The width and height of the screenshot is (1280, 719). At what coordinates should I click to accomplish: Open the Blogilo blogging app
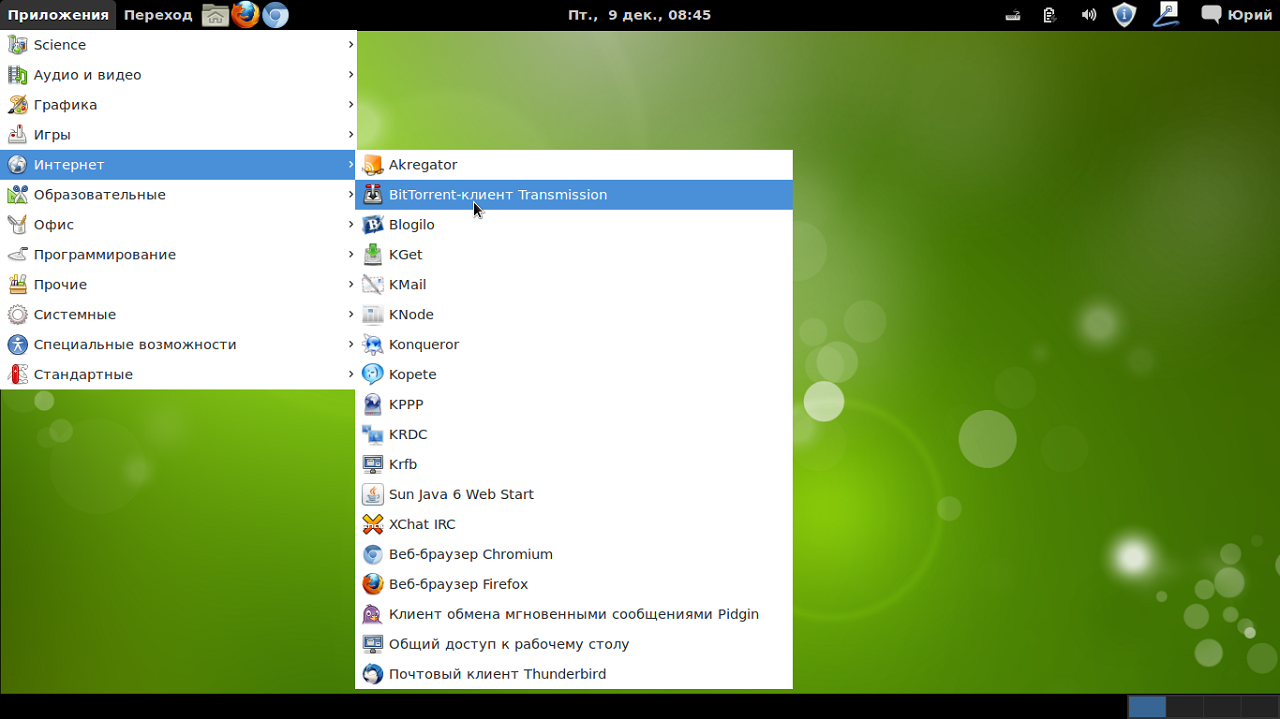pos(574,225)
